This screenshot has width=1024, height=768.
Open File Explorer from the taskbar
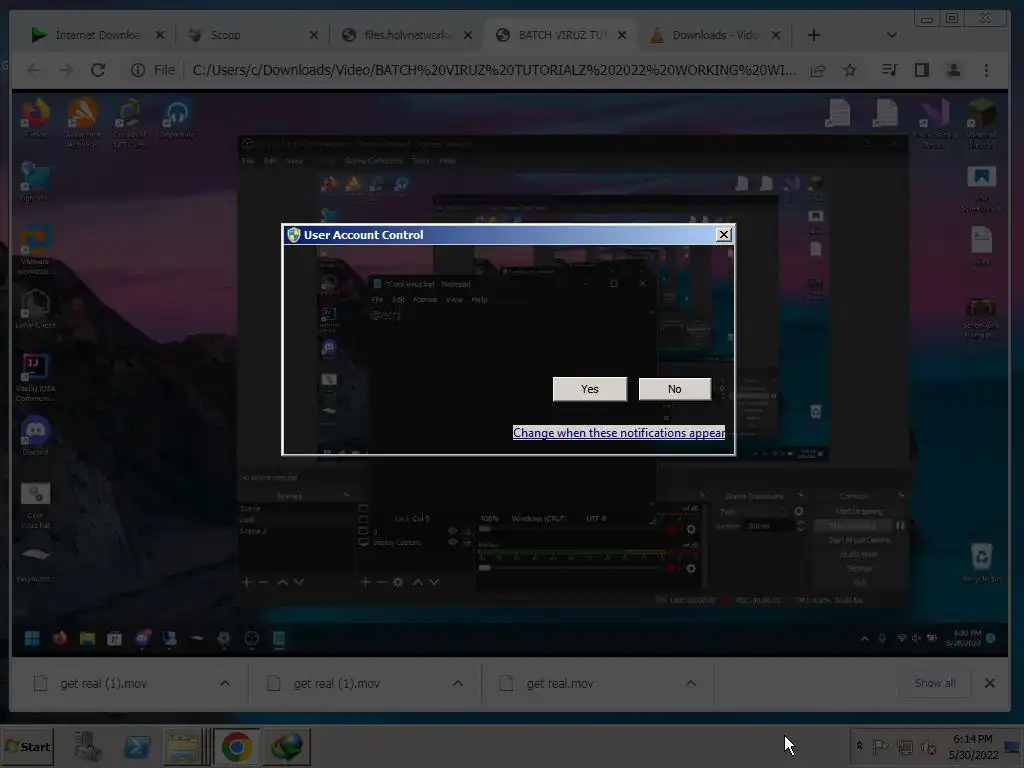tap(184, 746)
